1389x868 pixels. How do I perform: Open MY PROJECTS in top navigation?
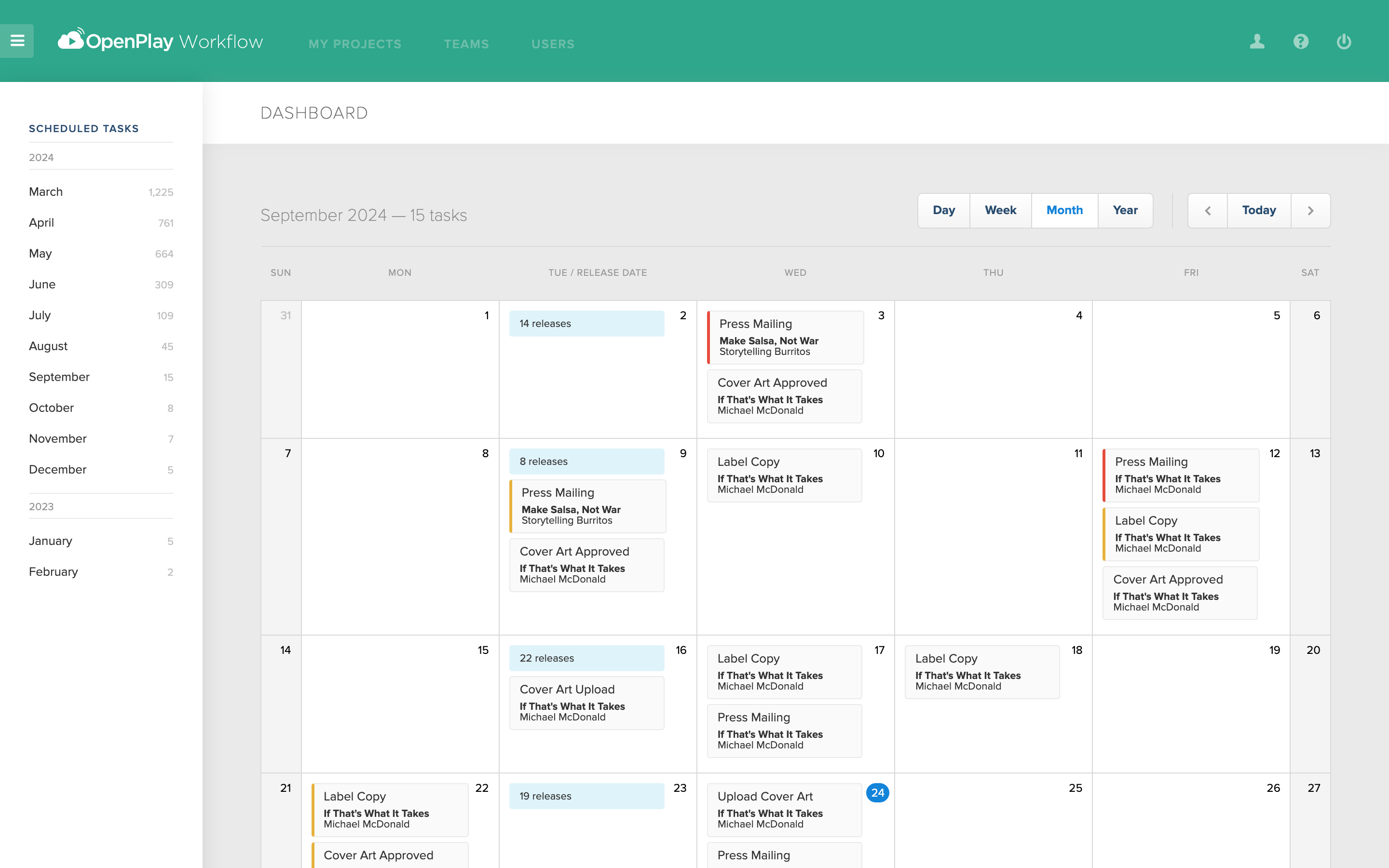pyautogui.click(x=354, y=44)
